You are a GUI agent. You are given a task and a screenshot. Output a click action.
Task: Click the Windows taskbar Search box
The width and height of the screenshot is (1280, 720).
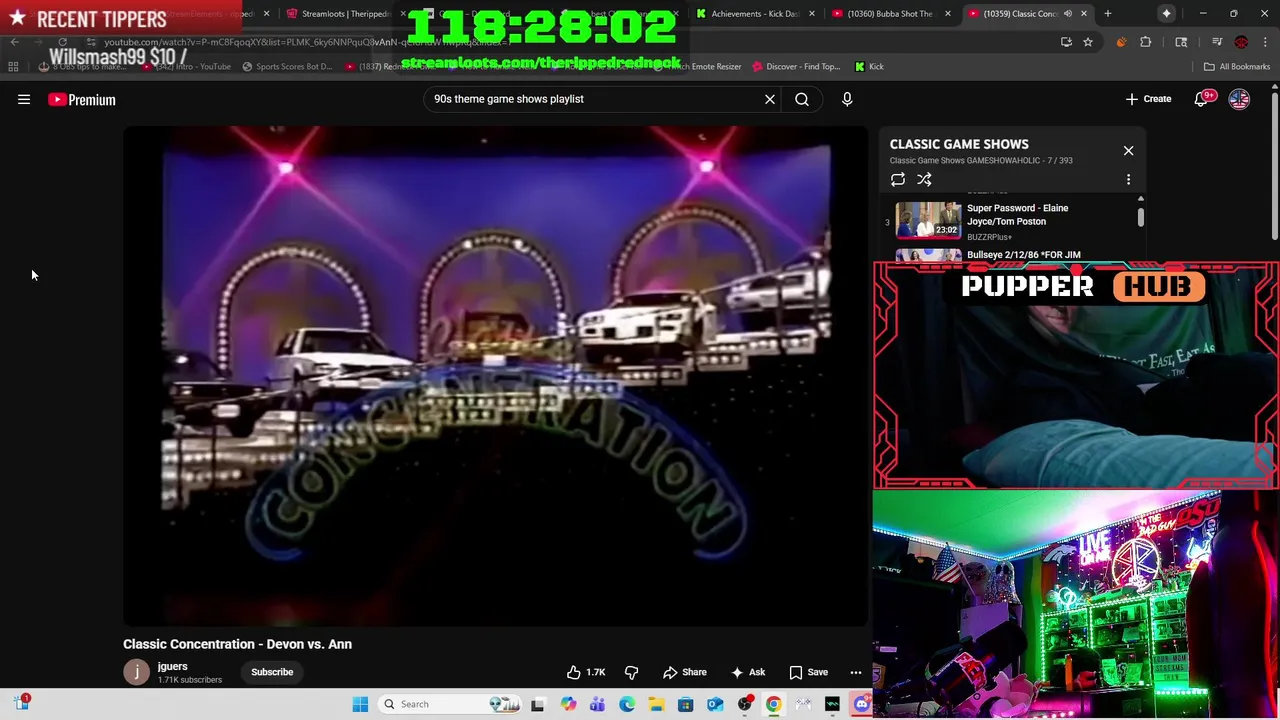click(450, 704)
